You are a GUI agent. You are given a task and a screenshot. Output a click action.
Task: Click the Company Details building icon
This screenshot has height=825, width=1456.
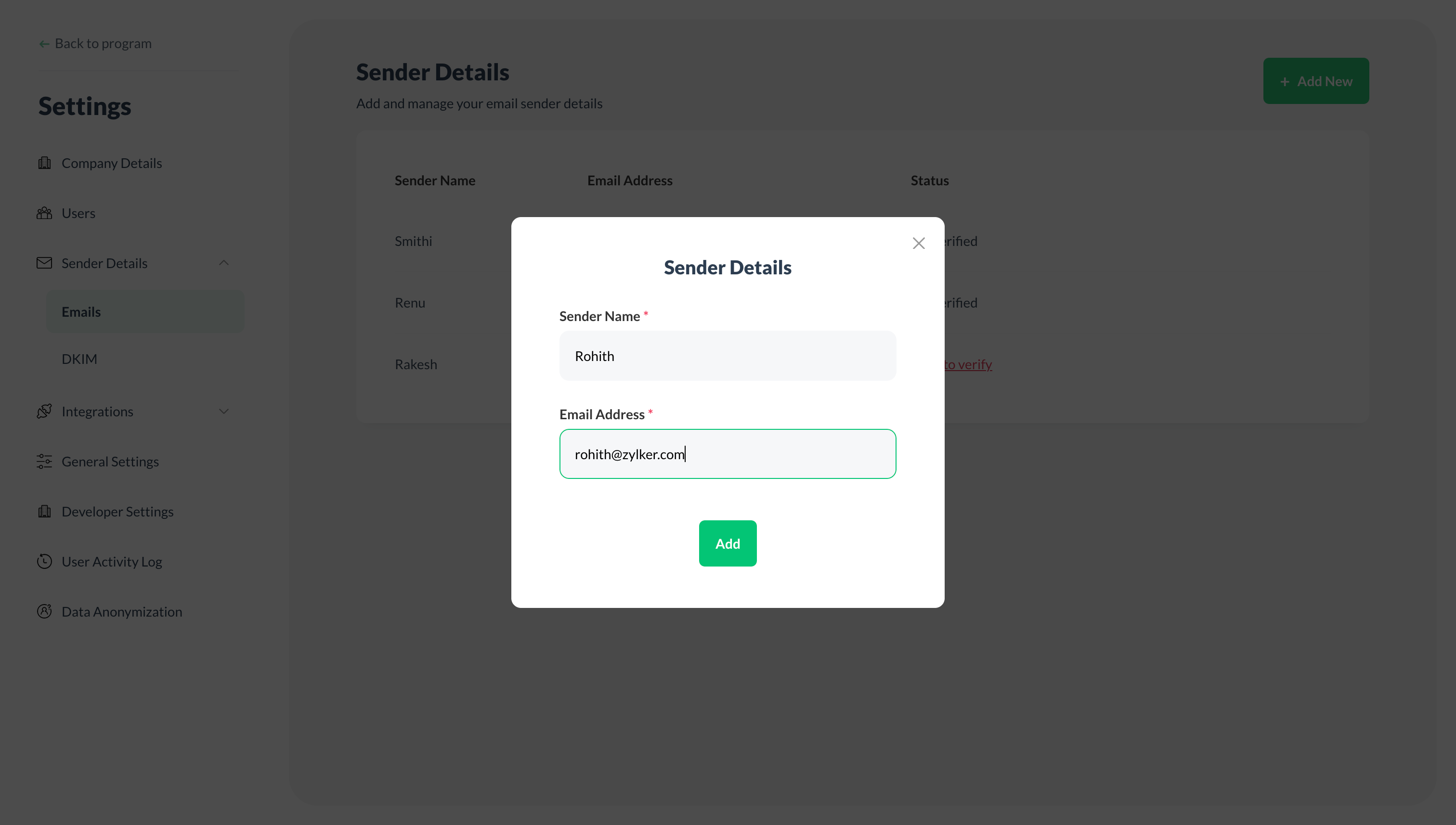44,163
